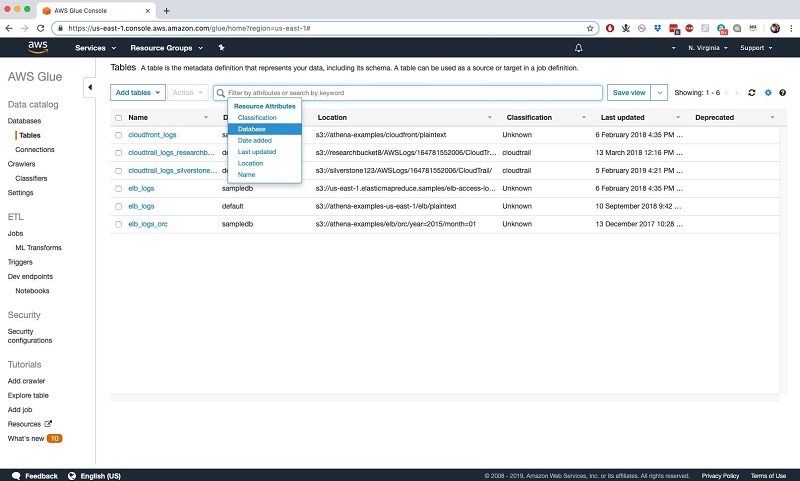Collapse the sidebar with arrow icon
This screenshot has height=481, width=800.
[x=90, y=87]
